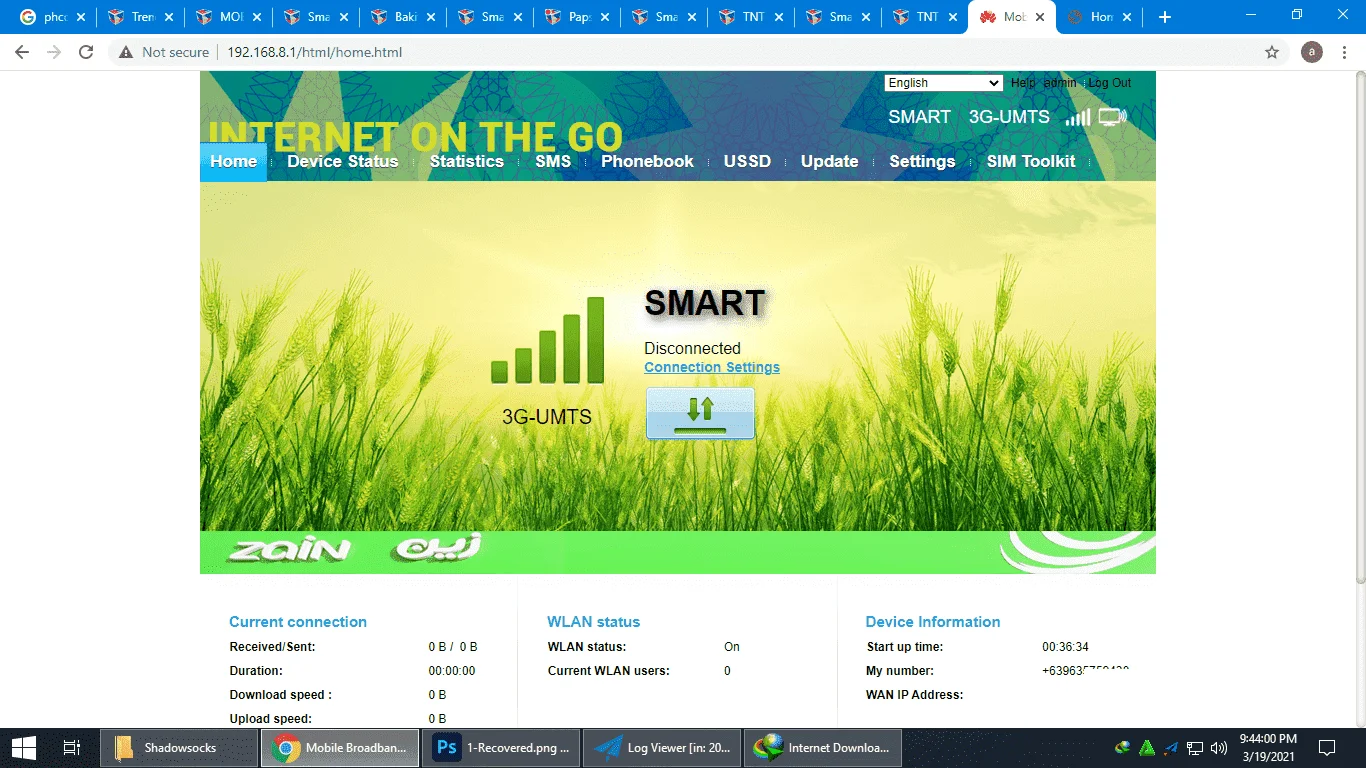The image size is (1366, 768).
Task: Open the network icon in system tray
Action: 1195,748
